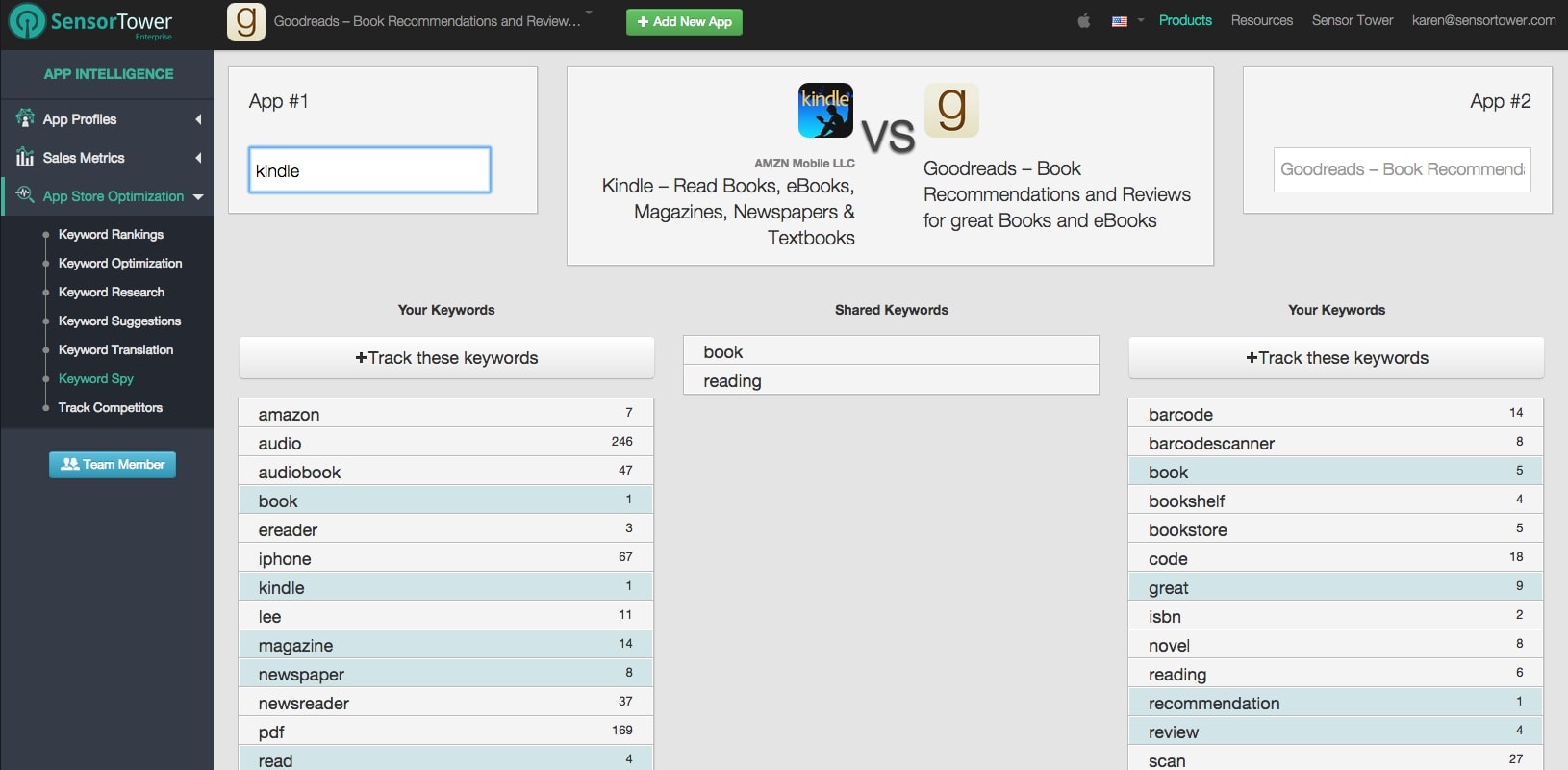Viewport: 1568px width, 770px height.
Task: Open Keyword Rankings in sidebar
Action: (x=111, y=234)
